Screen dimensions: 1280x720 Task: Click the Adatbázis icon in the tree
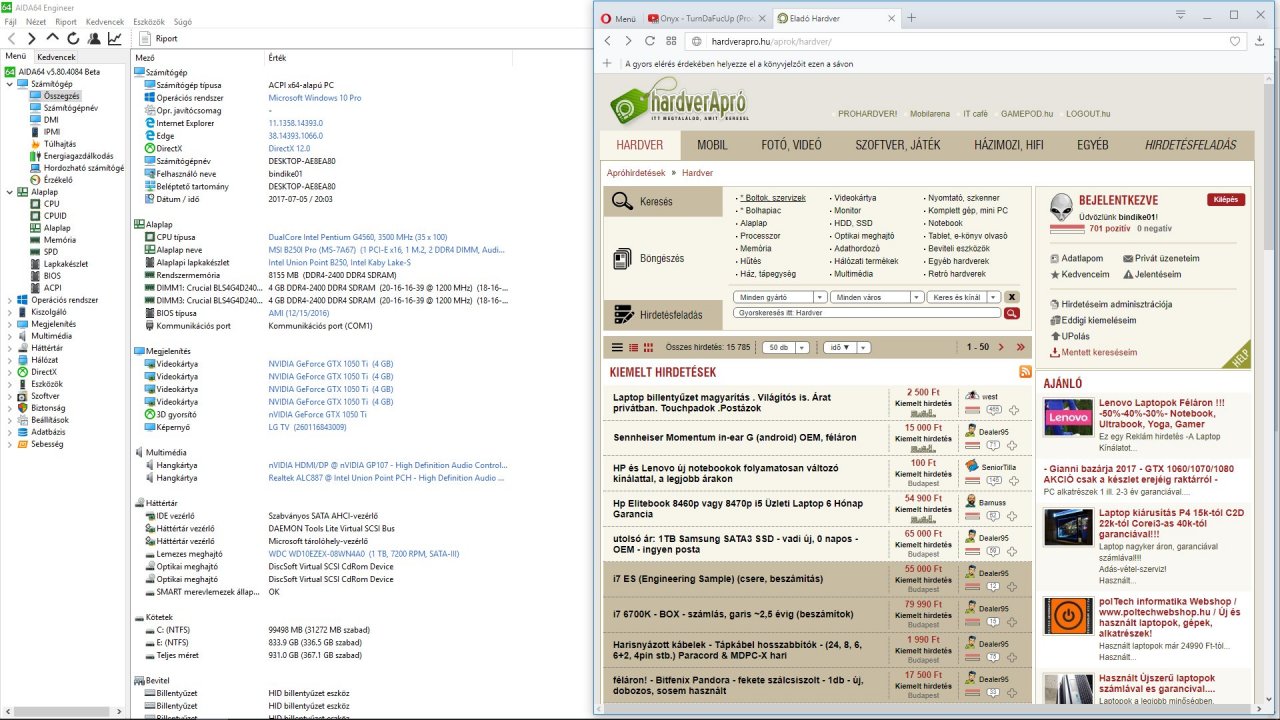tap(23, 432)
